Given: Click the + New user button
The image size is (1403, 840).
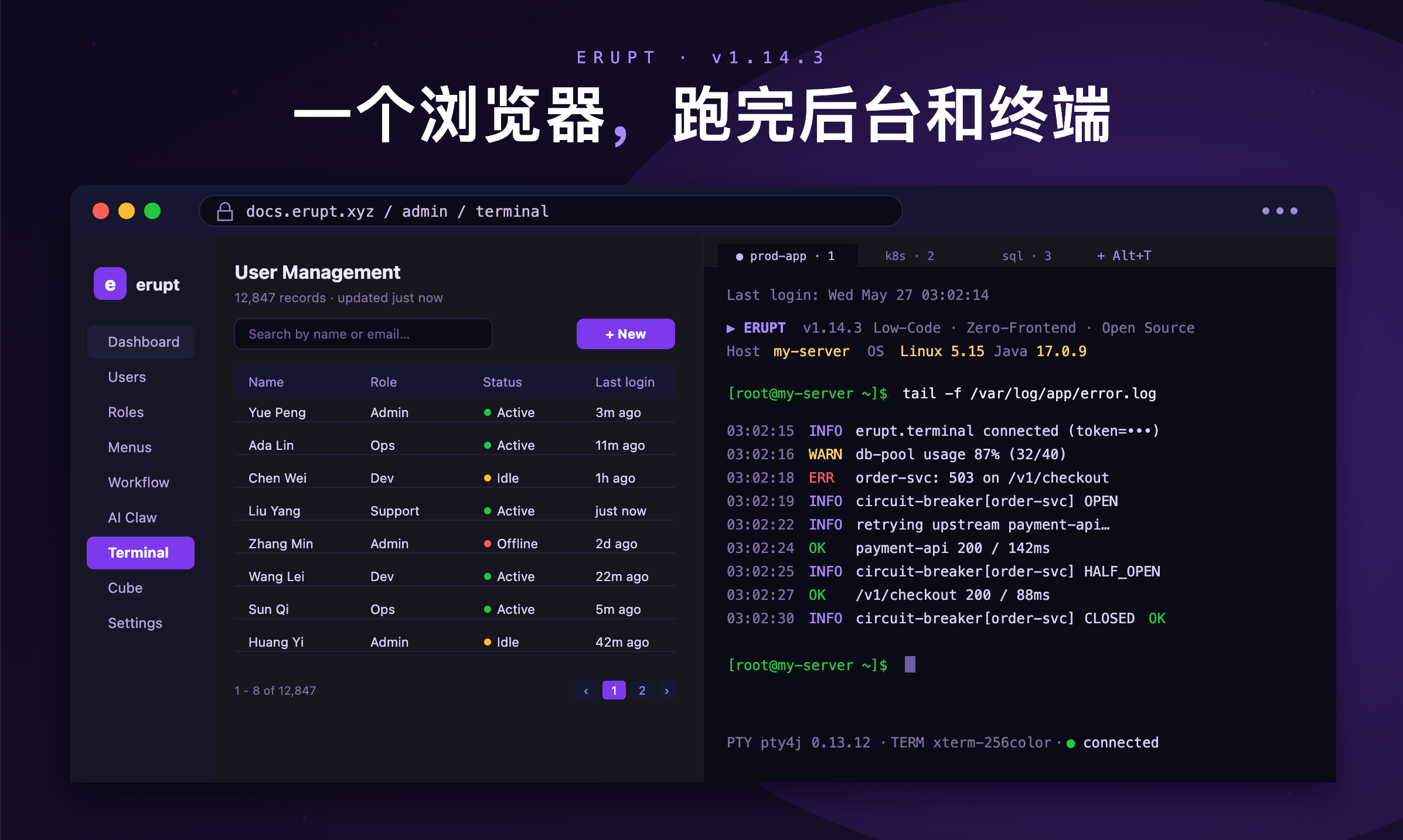Looking at the screenshot, I should 625,334.
